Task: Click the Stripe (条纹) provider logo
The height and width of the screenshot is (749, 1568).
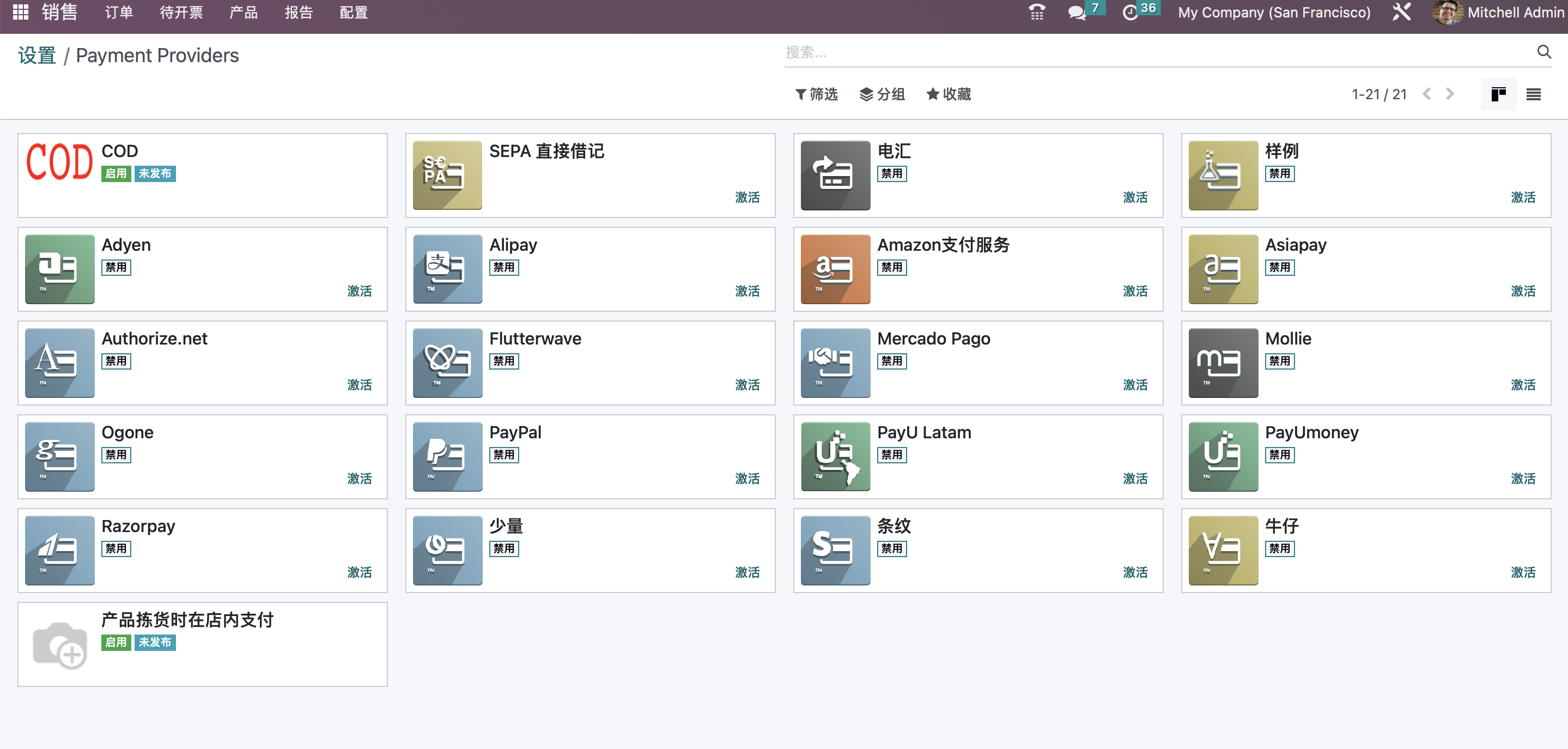Action: (x=835, y=550)
